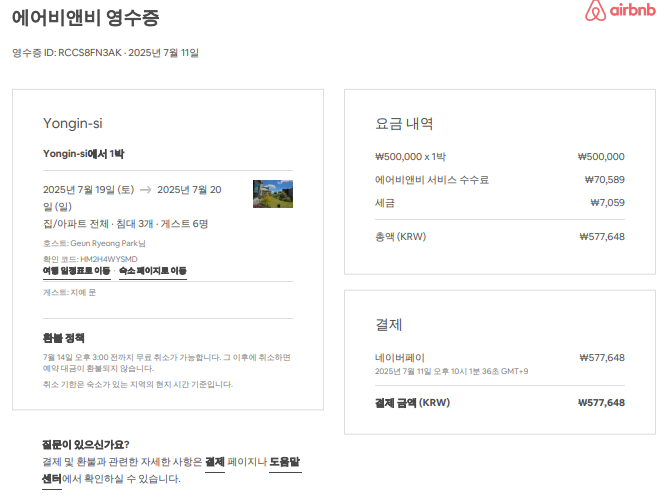Click the service fee amount ₩70,589

click(605, 180)
